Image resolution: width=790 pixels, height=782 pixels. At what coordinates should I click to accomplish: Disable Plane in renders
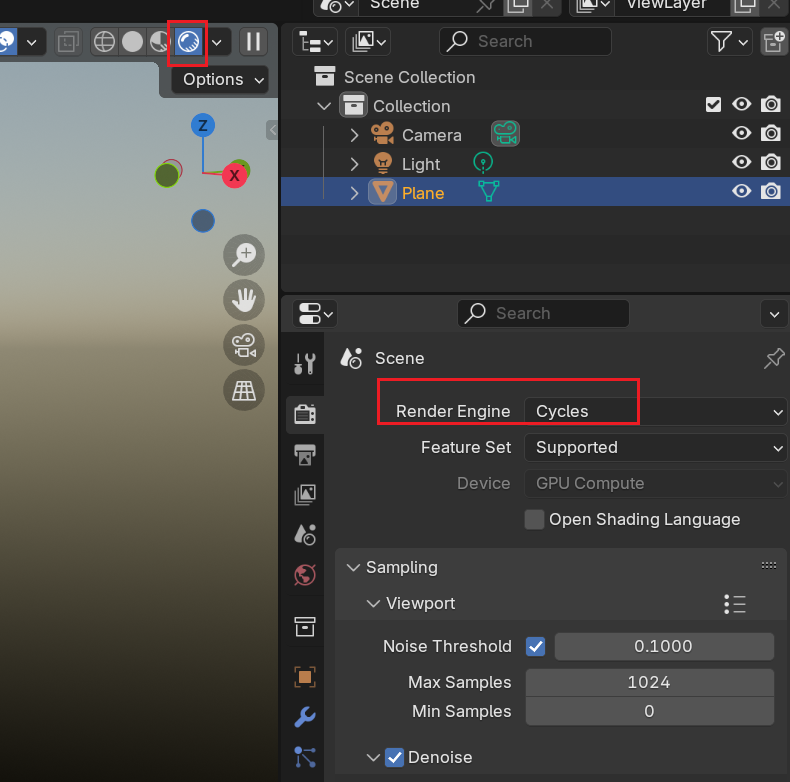point(771,191)
